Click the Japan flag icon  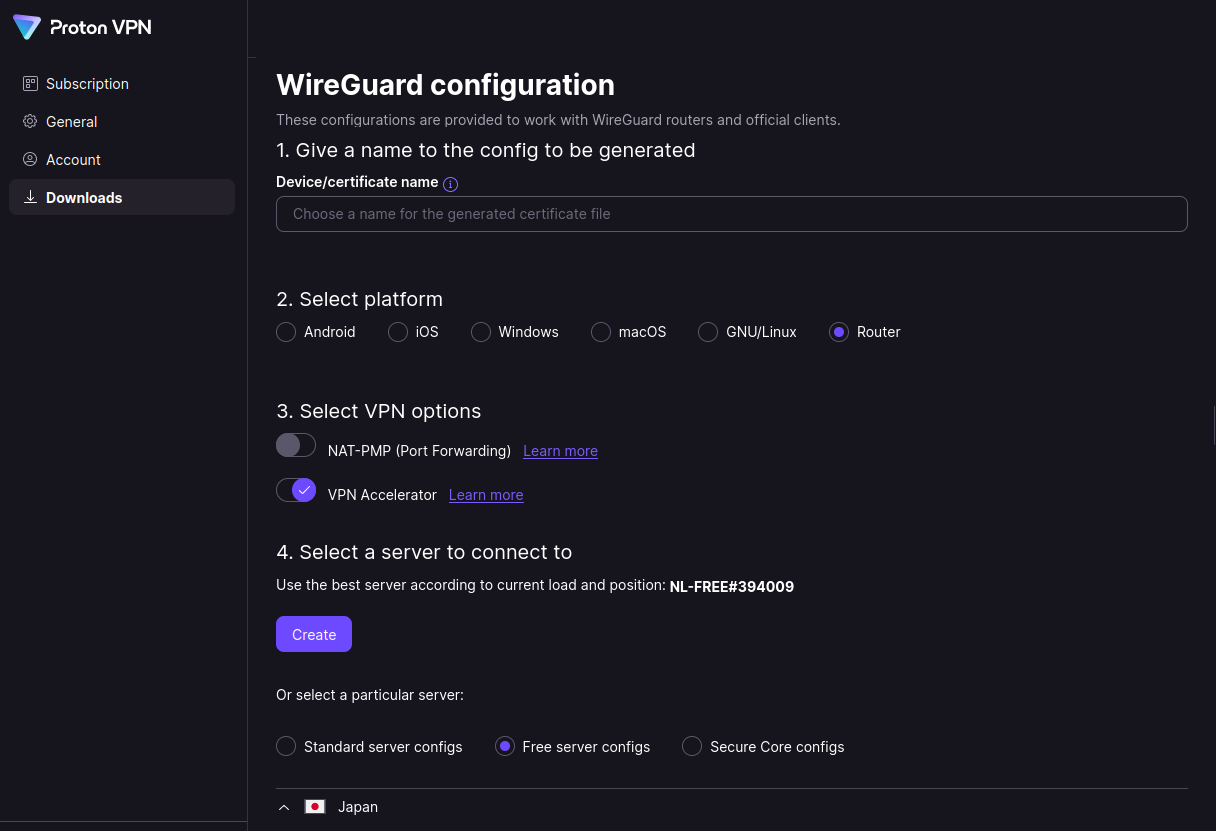(315, 807)
